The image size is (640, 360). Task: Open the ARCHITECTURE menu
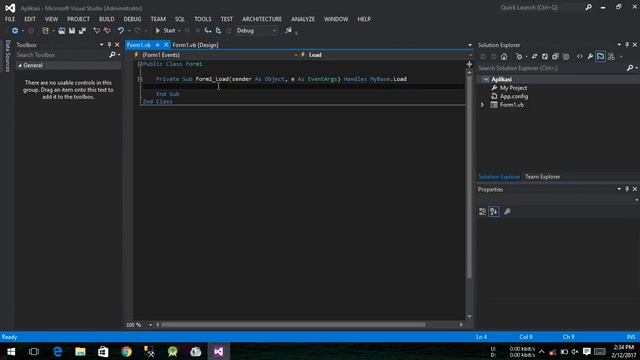point(262,19)
